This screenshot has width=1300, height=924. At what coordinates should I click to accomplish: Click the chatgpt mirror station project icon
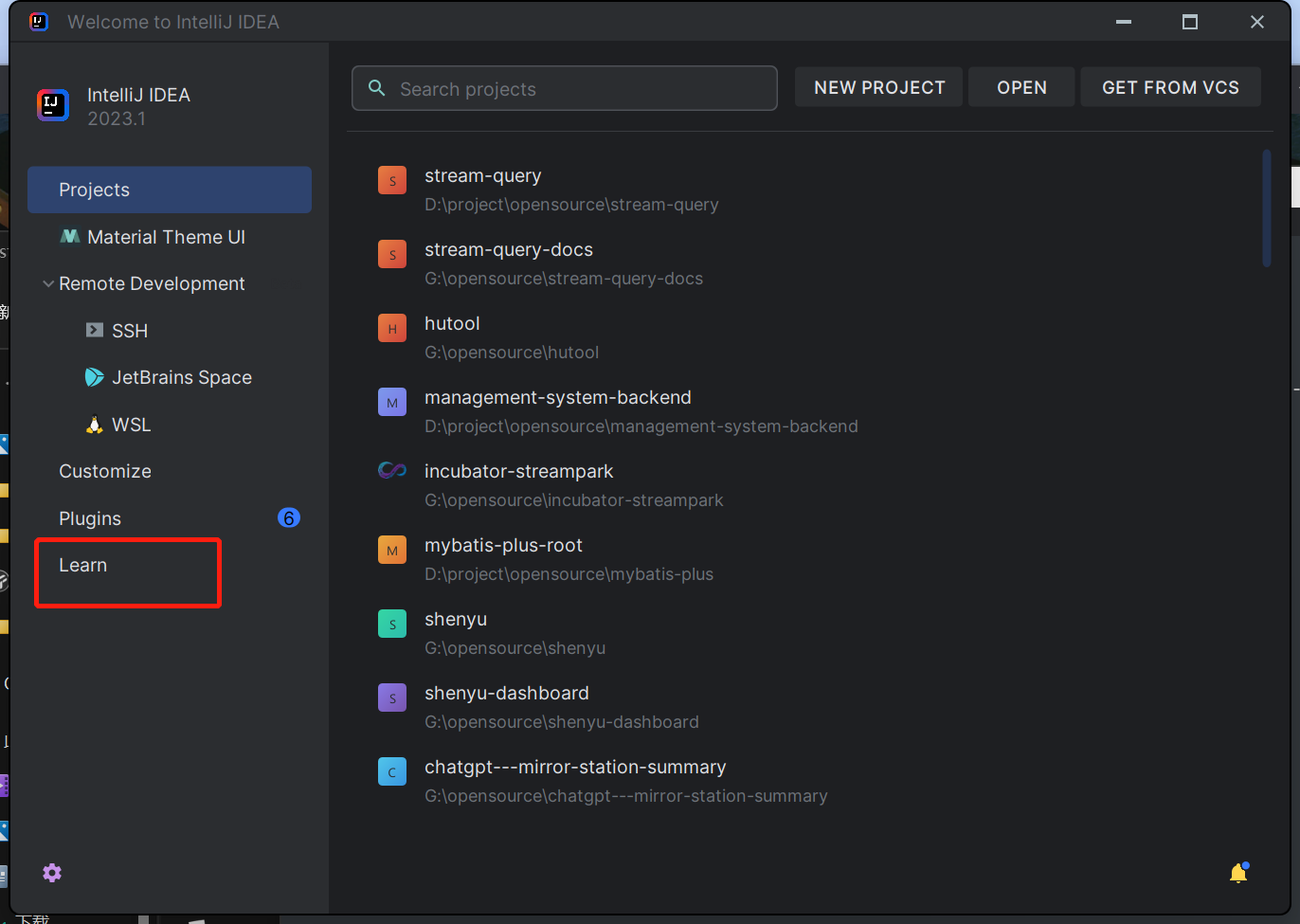[x=391, y=771]
